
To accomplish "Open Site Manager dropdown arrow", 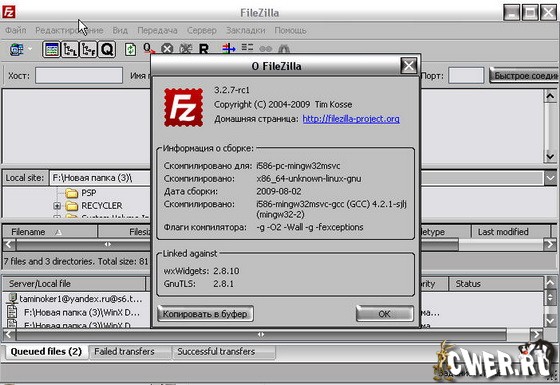I will [30, 48].
